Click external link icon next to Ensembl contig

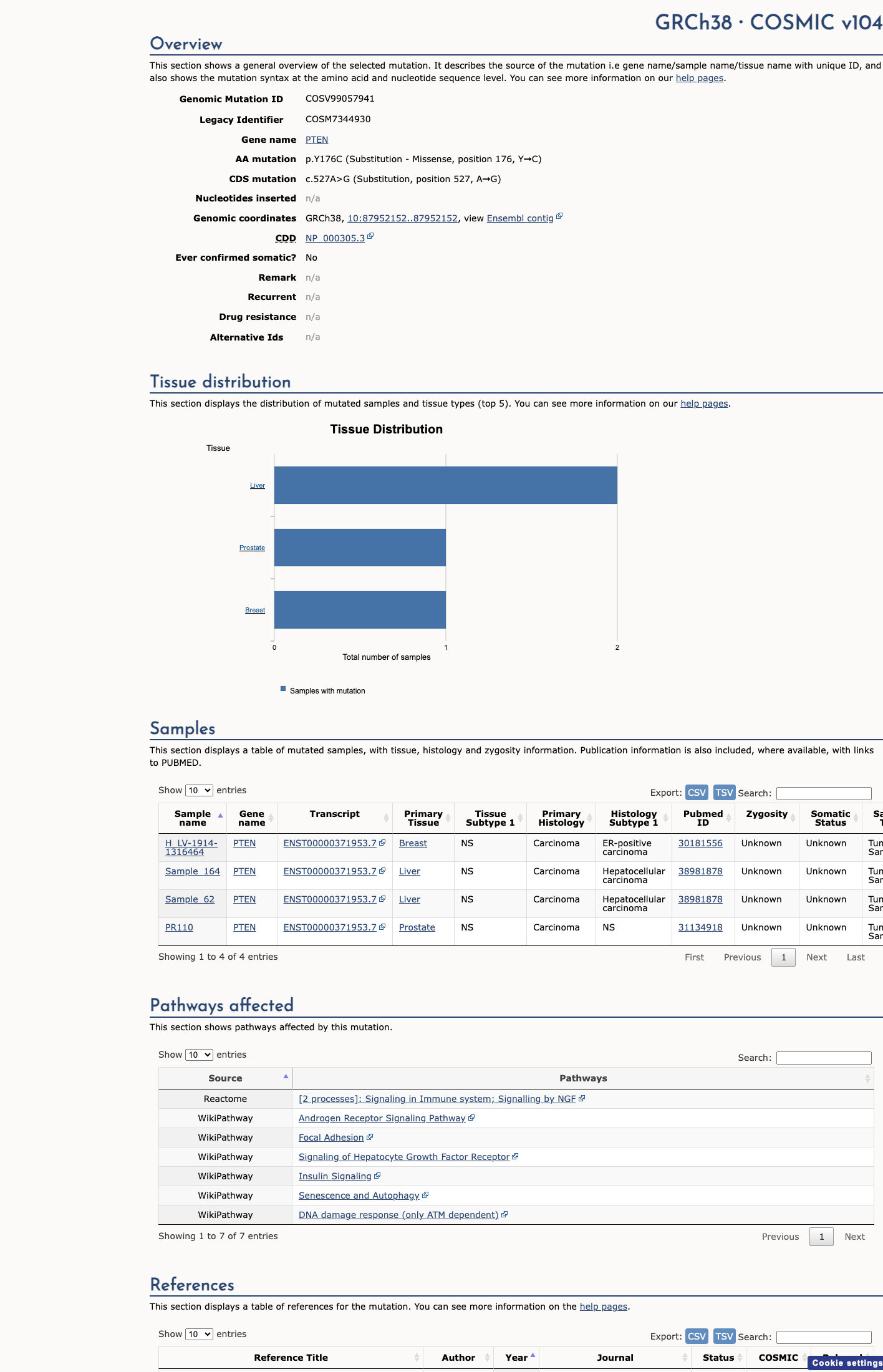(x=559, y=216)
